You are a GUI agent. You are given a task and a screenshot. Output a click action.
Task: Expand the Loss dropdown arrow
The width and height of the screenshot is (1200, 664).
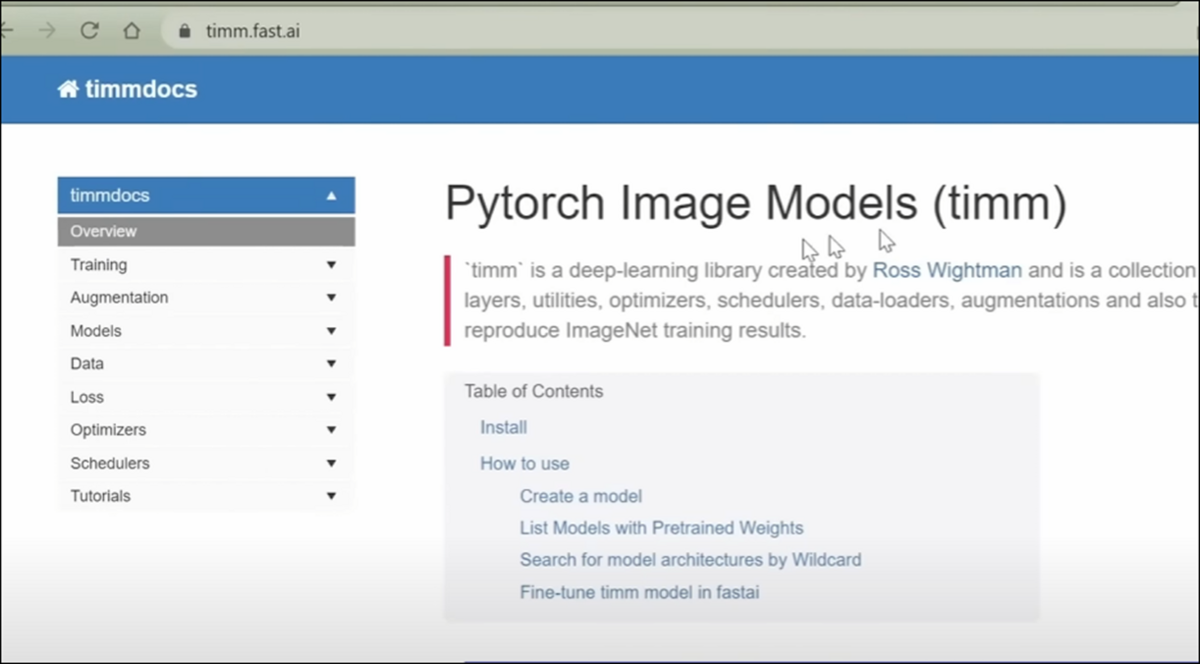click(x=331, y=397)
